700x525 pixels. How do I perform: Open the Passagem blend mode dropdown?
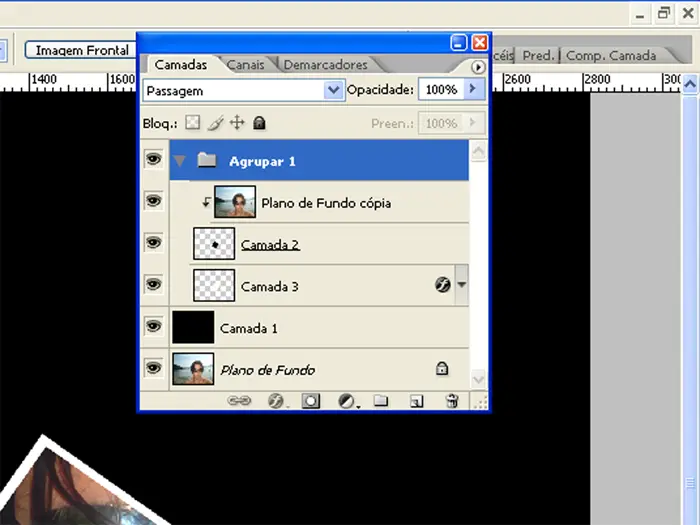(x=333, y=90)
